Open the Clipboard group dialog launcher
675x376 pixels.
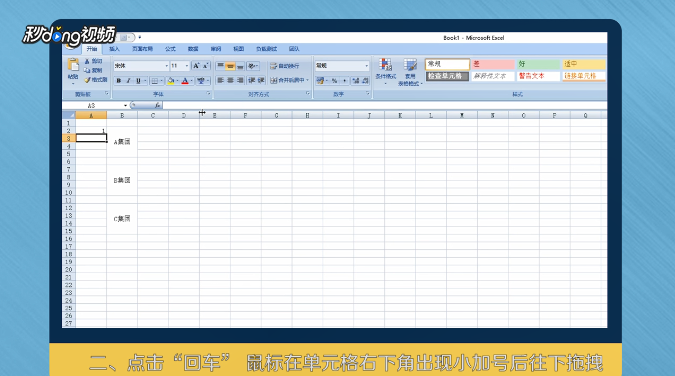tap(106, 93)
